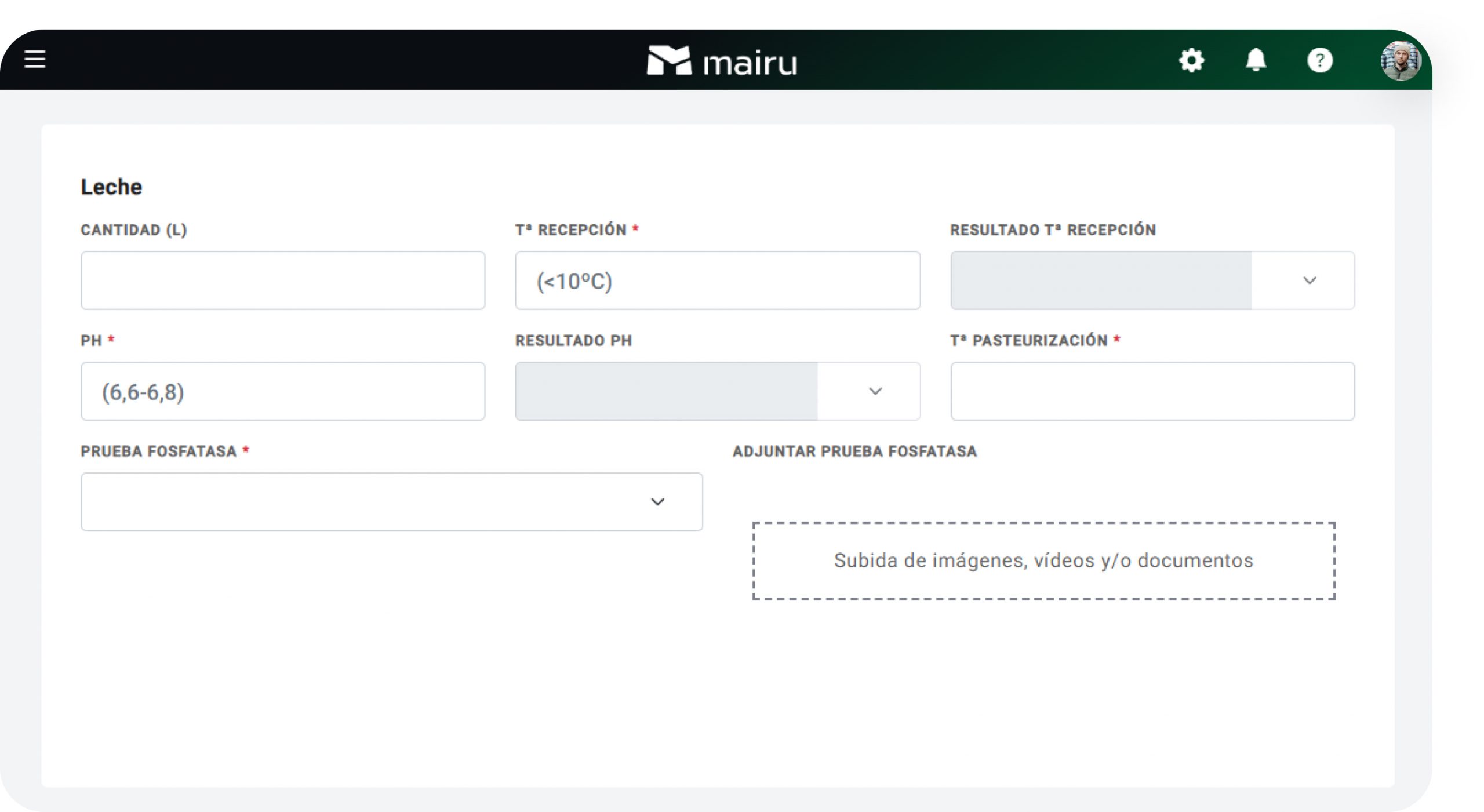Open the hamburger navigation menu

(x=35, y=59)
